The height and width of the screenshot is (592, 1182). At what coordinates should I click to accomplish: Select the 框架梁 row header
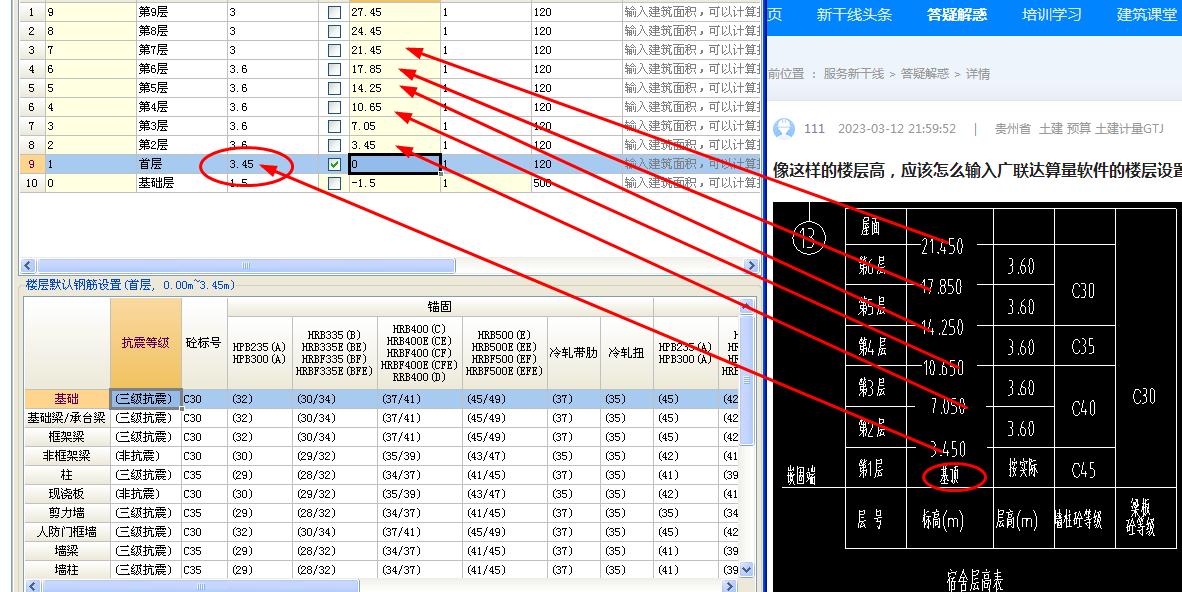[67, 437]
